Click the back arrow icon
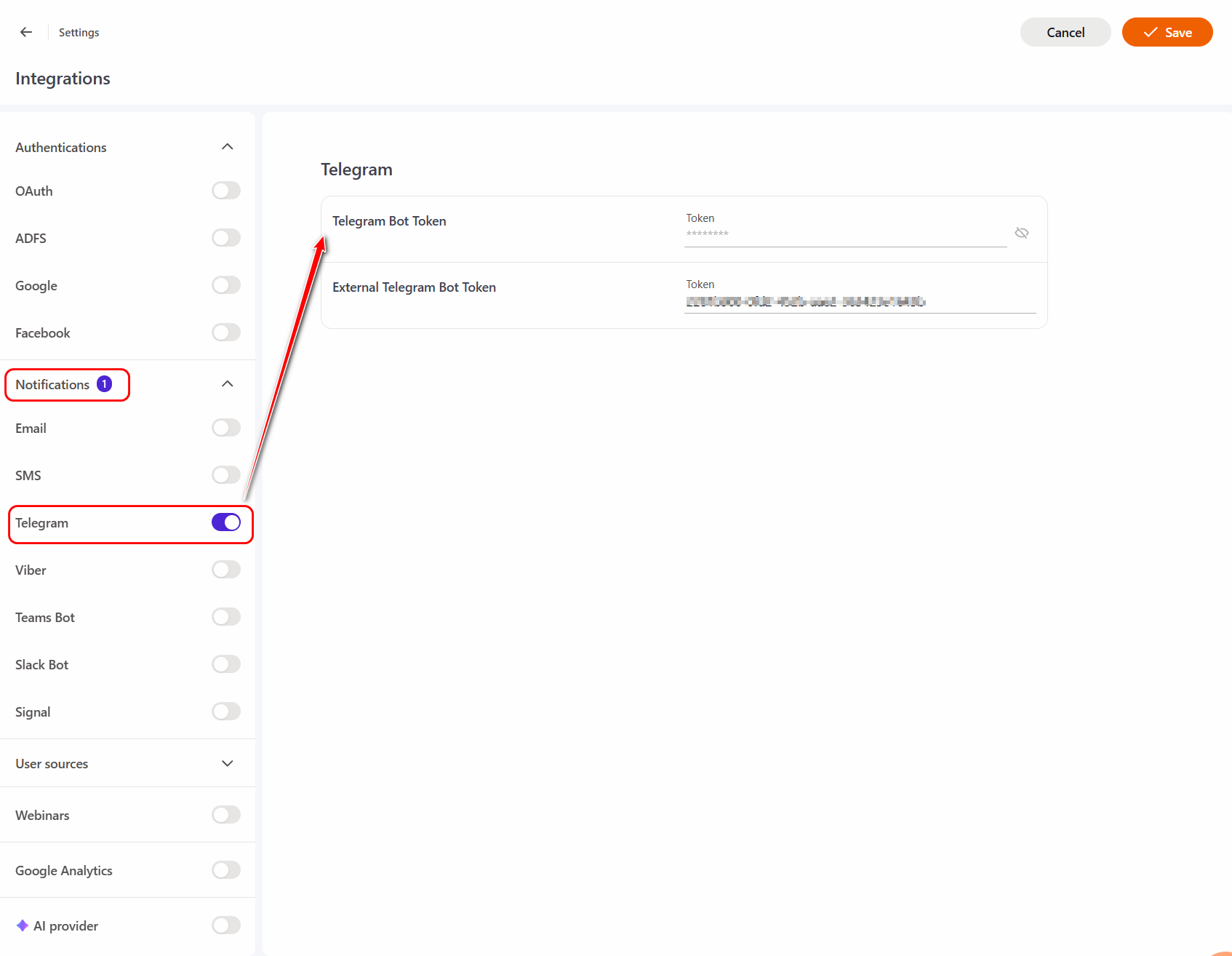 pyautogui.click(x=26, y=32)
